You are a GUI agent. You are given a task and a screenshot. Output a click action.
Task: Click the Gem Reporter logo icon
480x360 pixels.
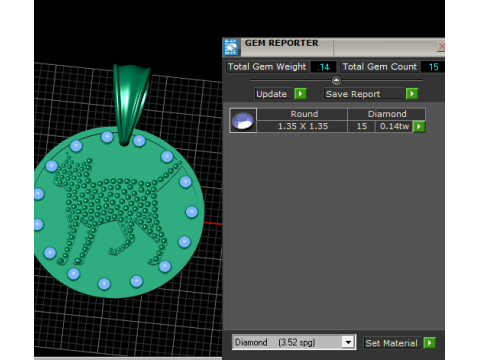coord(231,47)
